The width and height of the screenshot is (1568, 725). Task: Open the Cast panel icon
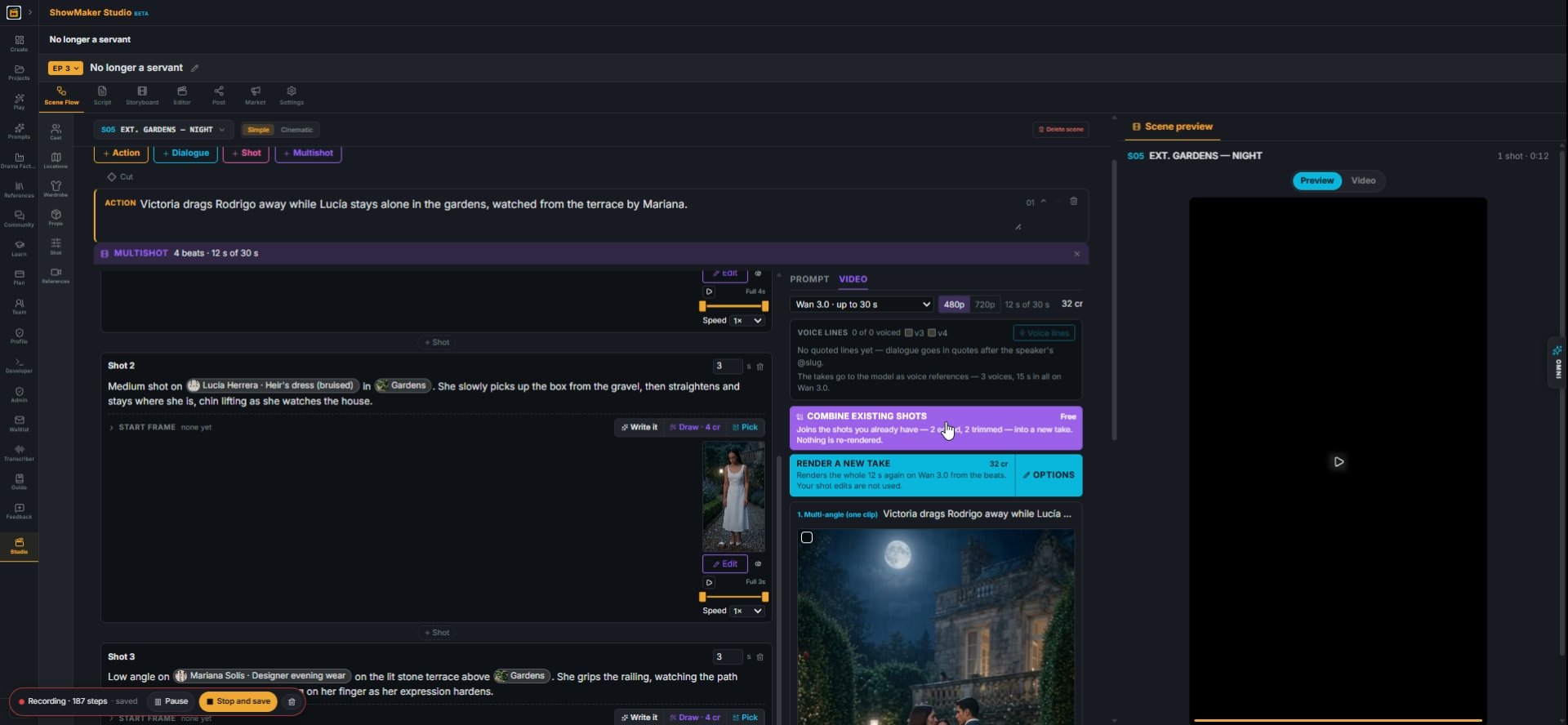[x=56, y=131]
